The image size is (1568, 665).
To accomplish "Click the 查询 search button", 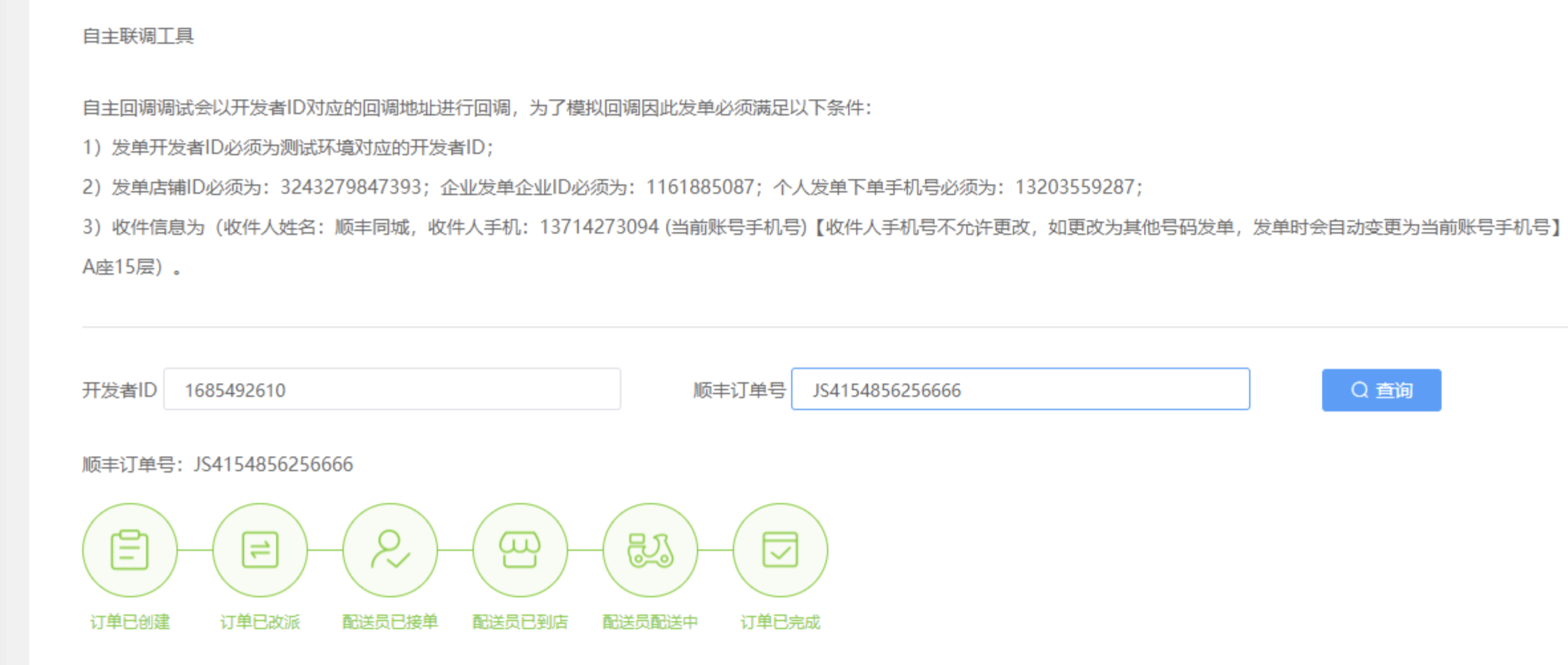I will tap(1381, 390).
